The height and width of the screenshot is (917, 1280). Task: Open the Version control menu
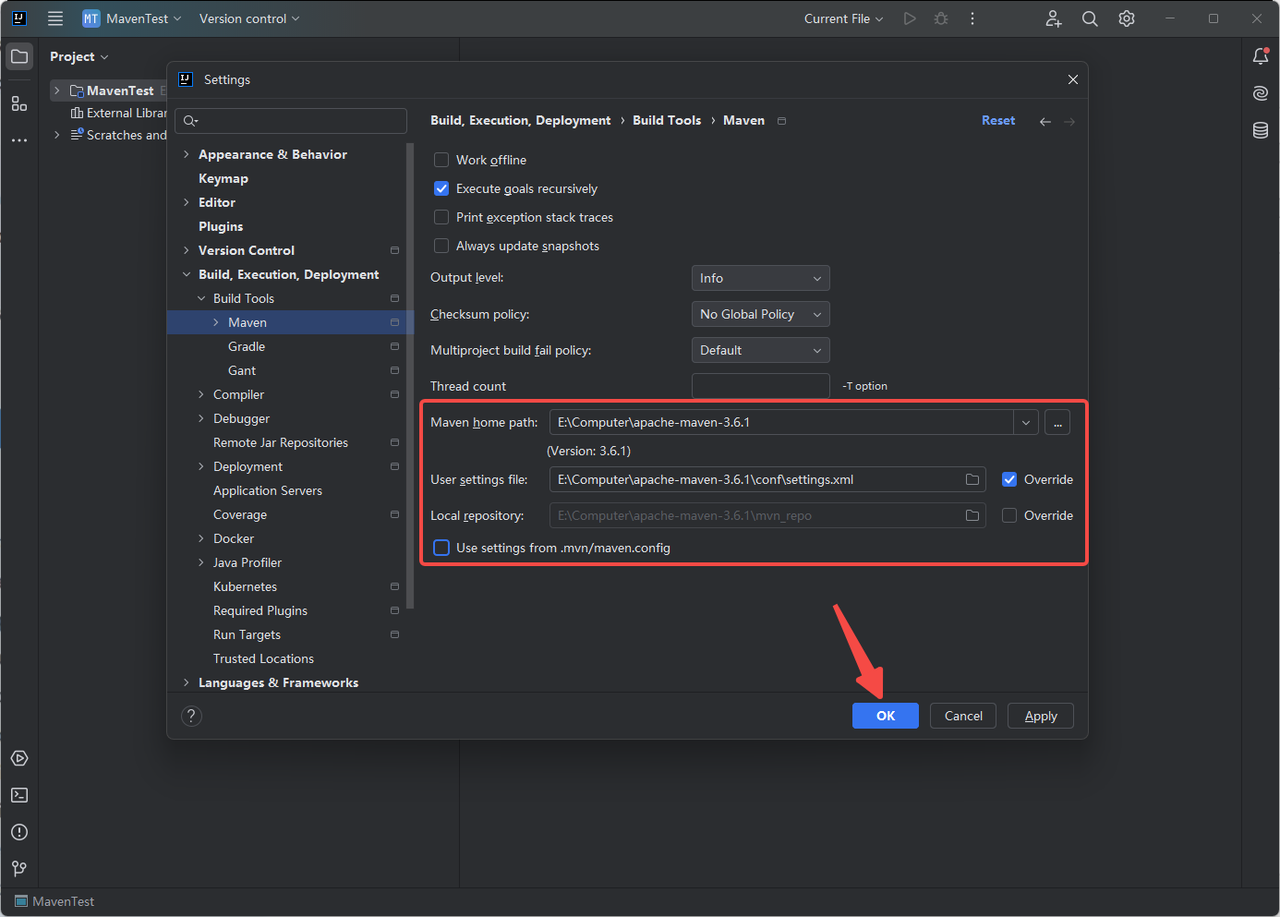(x=249, y=18)
